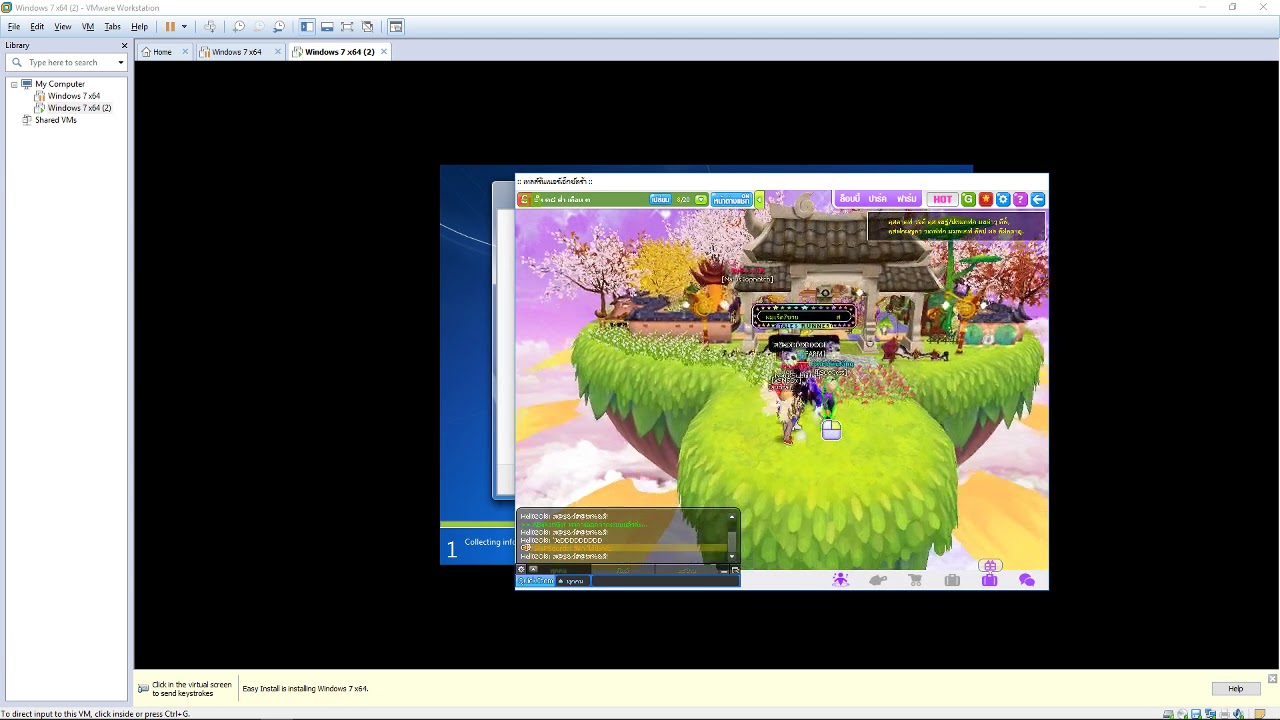Image resolution: width=1280 pixels, height=720 pixels.
Task: Click the blue button beside room counter
Action: pyautogui.click(x=660, y=199)
